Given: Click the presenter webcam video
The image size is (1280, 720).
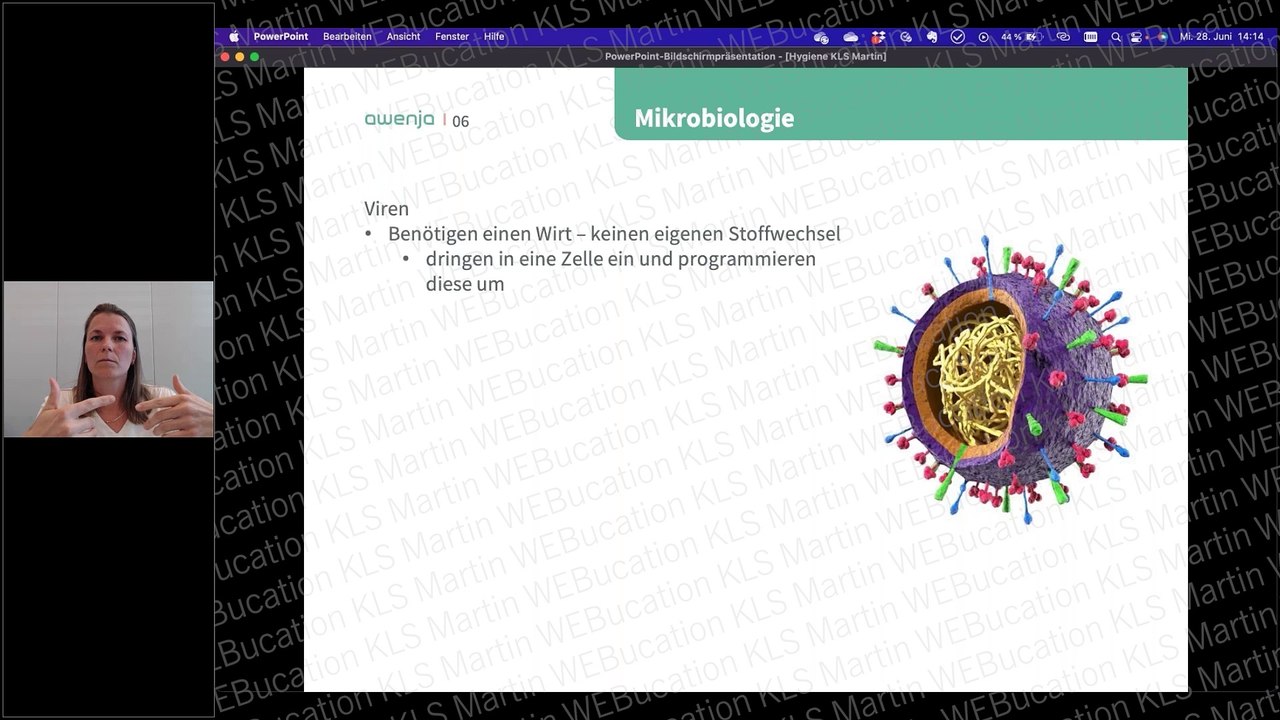Looking at the screenshot, I should [x=108, y=359].
